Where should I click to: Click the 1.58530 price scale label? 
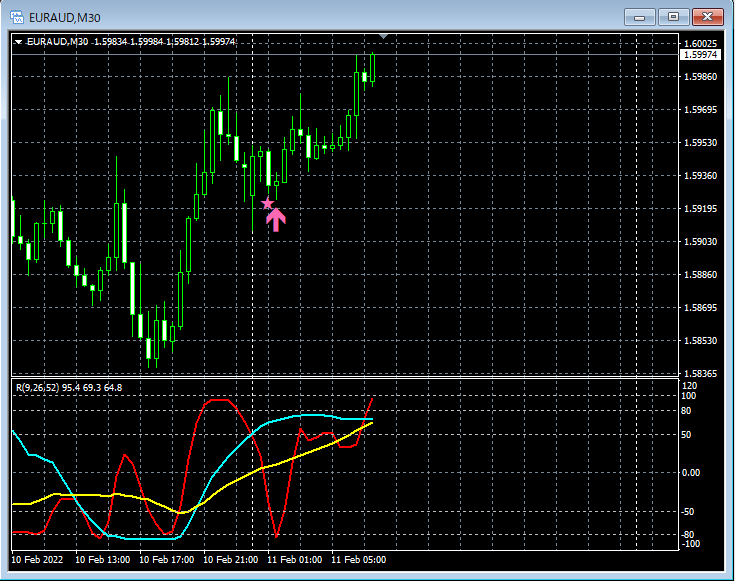point(700,340)
